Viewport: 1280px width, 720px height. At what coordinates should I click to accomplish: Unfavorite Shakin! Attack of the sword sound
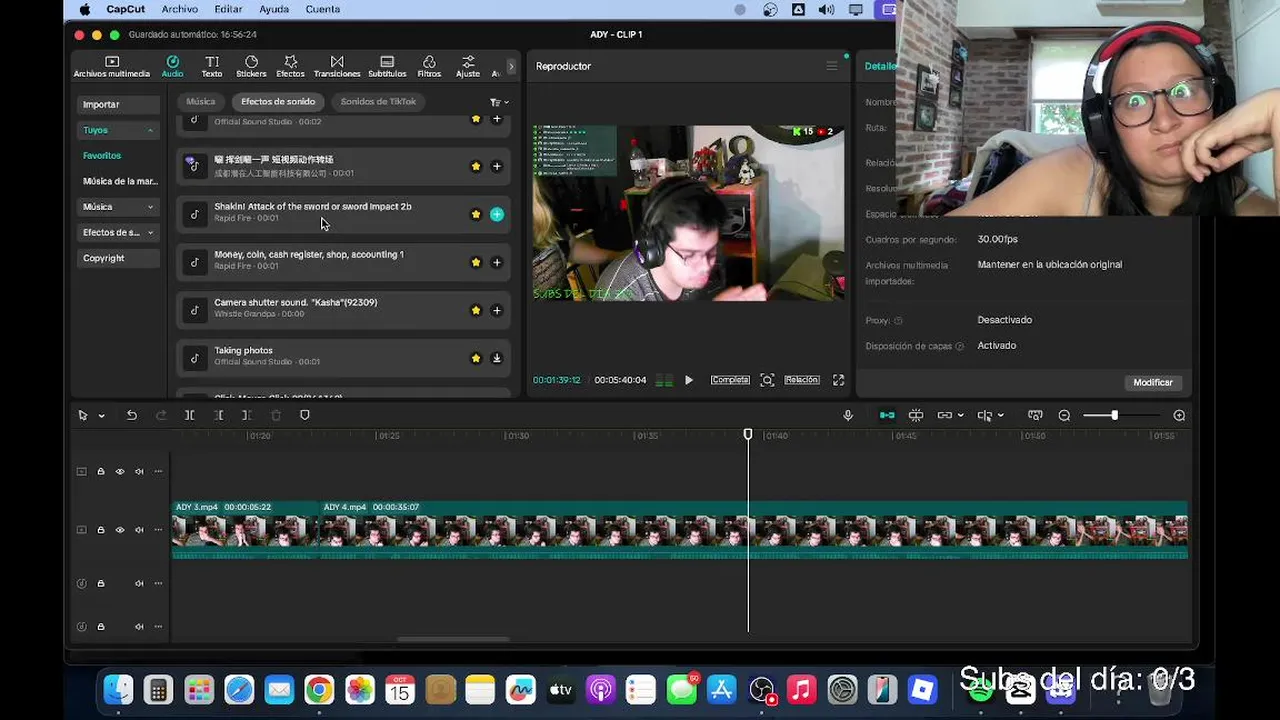click(x=476, y=214)
